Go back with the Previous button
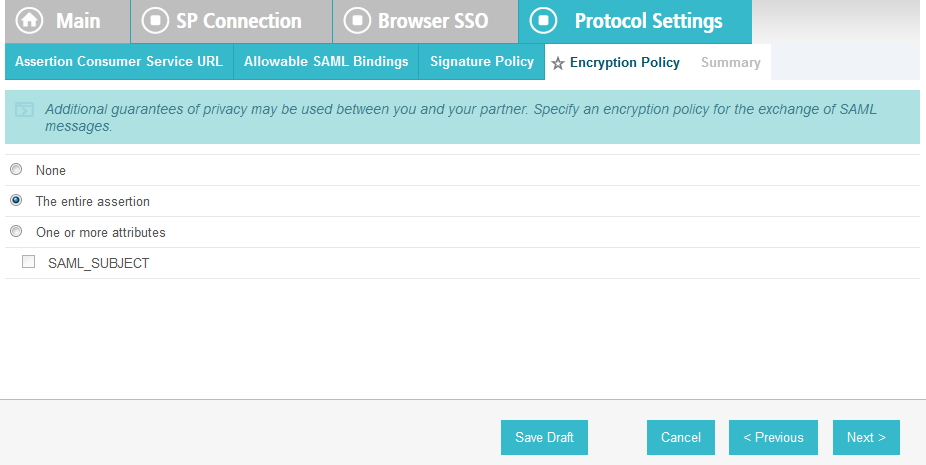 (773, 437)
